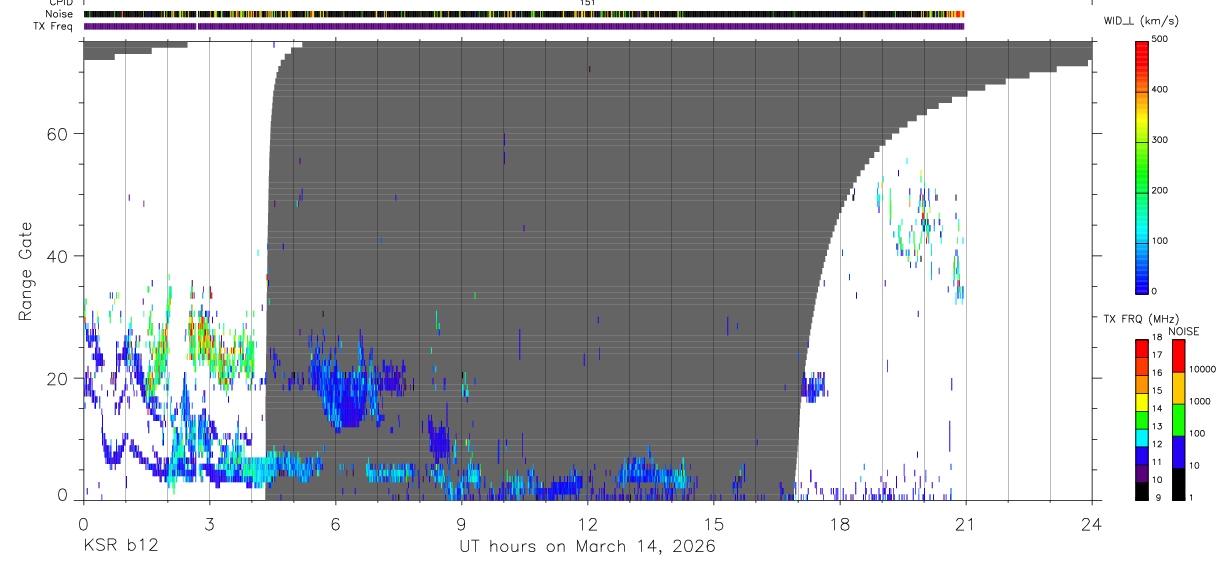Pick the black swatch in the NOISE legend

[x=1177, y=484]
